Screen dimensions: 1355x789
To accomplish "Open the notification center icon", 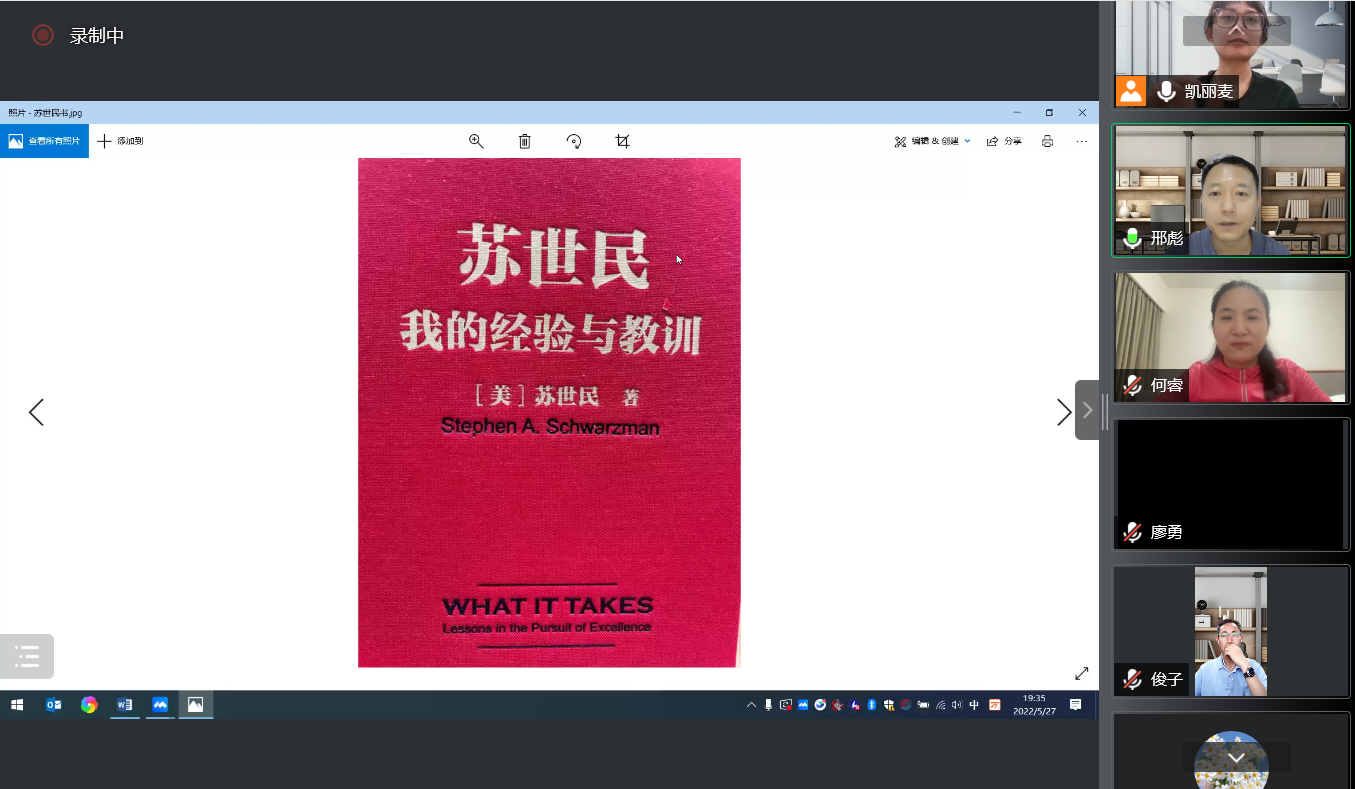I will coord(1075,705).
